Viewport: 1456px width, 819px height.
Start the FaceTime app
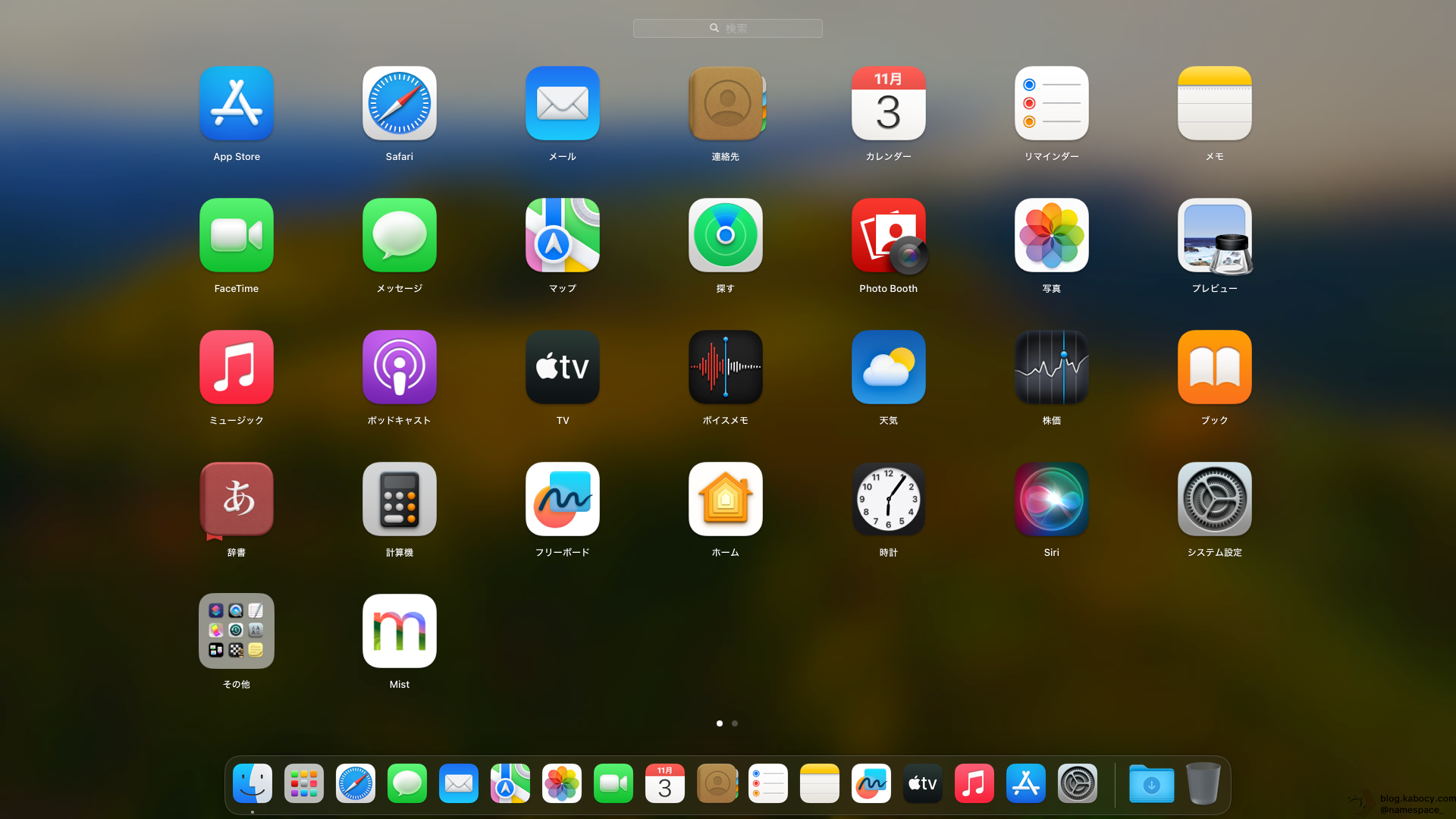click(236, 235)
